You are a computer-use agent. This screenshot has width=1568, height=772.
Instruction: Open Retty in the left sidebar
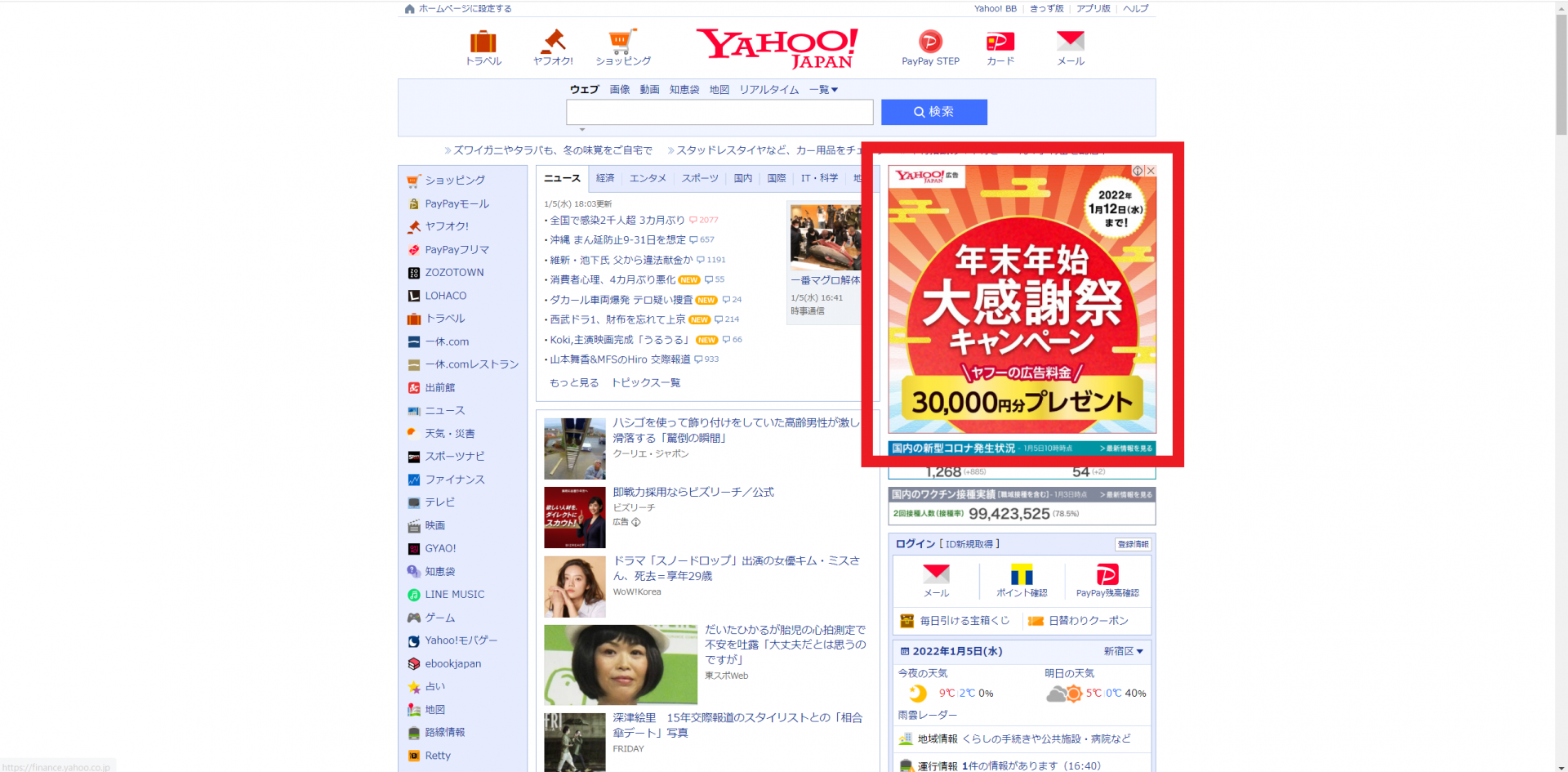point(438,756)
